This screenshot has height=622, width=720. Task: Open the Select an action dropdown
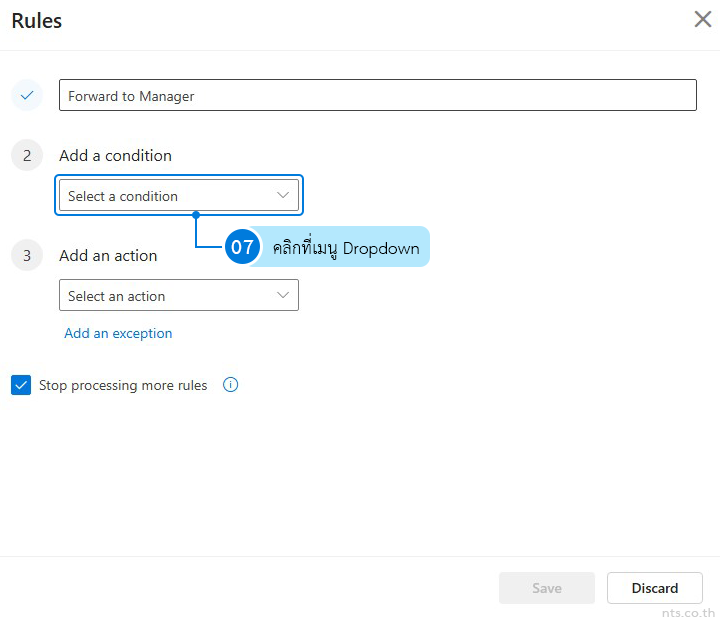click(x=179, y=295)
